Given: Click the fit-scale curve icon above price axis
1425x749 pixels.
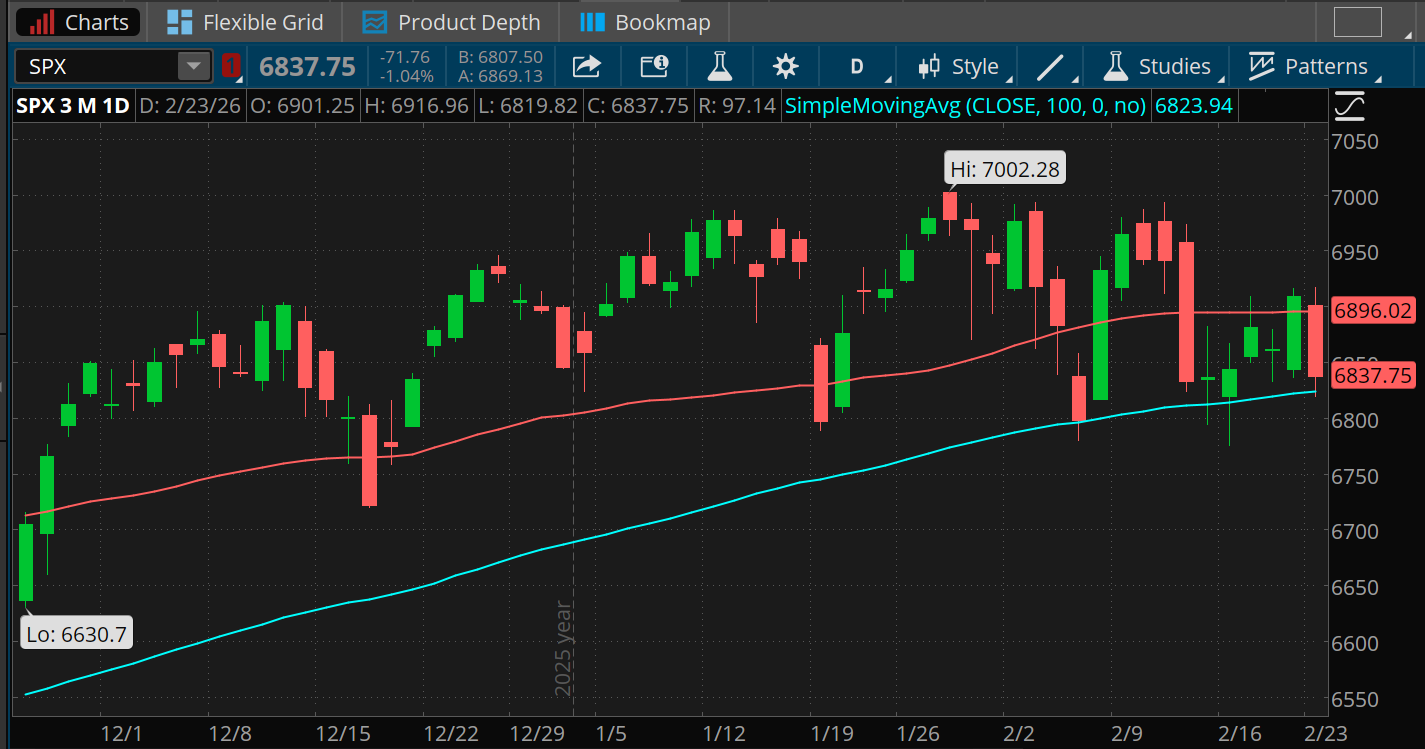Looking at the screenshot, I should point(1349,105).
